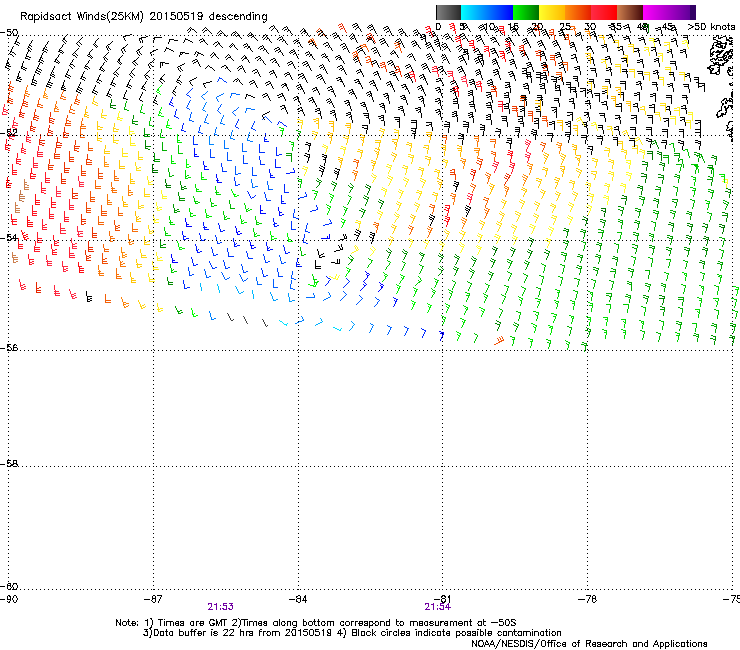Click the -81 longitude axis label

pos(443,599)
